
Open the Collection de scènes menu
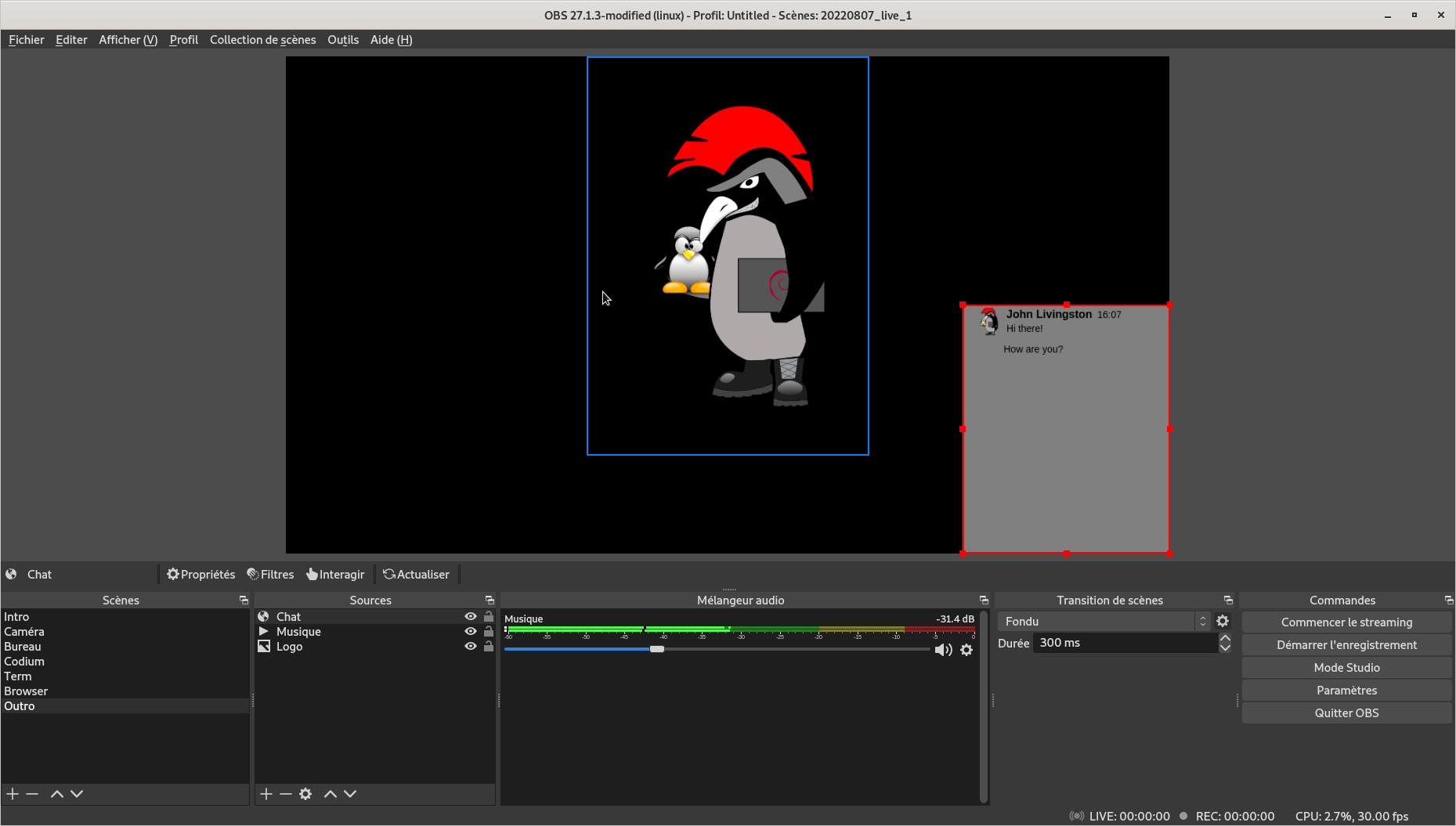(x=263, y=40)
